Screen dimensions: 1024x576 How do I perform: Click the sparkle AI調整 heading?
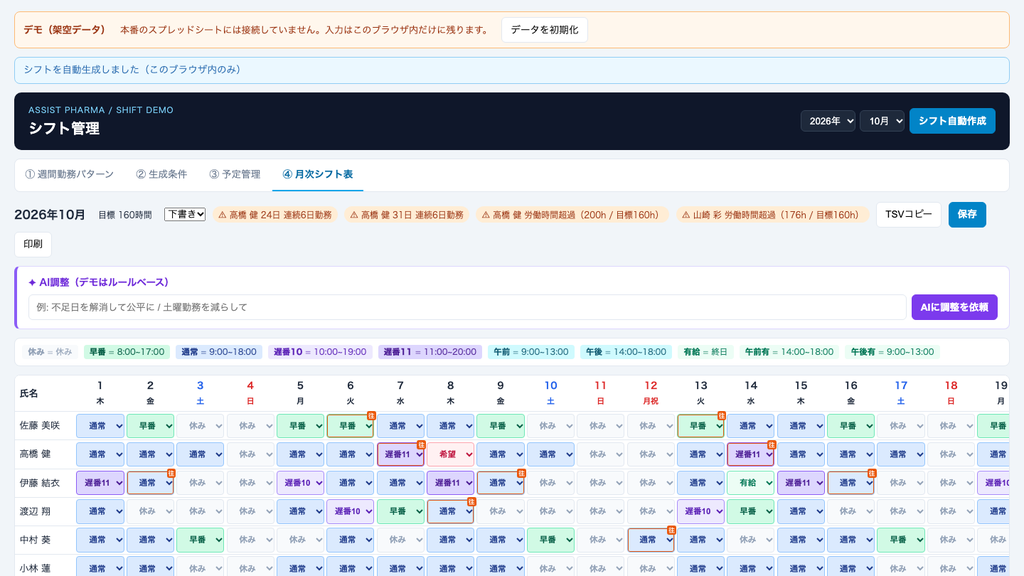click(99, 282)
